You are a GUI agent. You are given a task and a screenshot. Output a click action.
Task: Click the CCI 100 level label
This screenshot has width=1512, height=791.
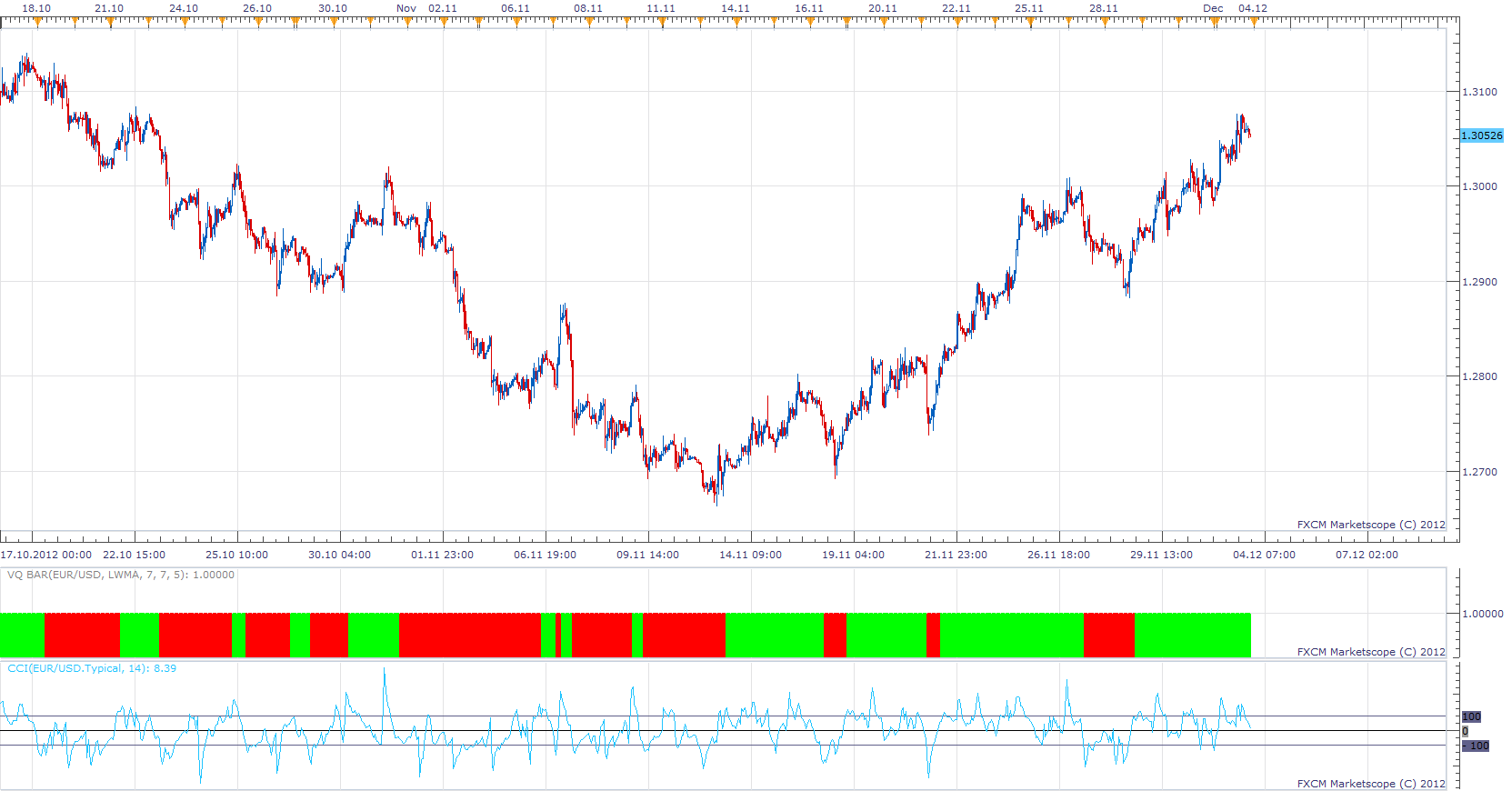pos(1471,716)
